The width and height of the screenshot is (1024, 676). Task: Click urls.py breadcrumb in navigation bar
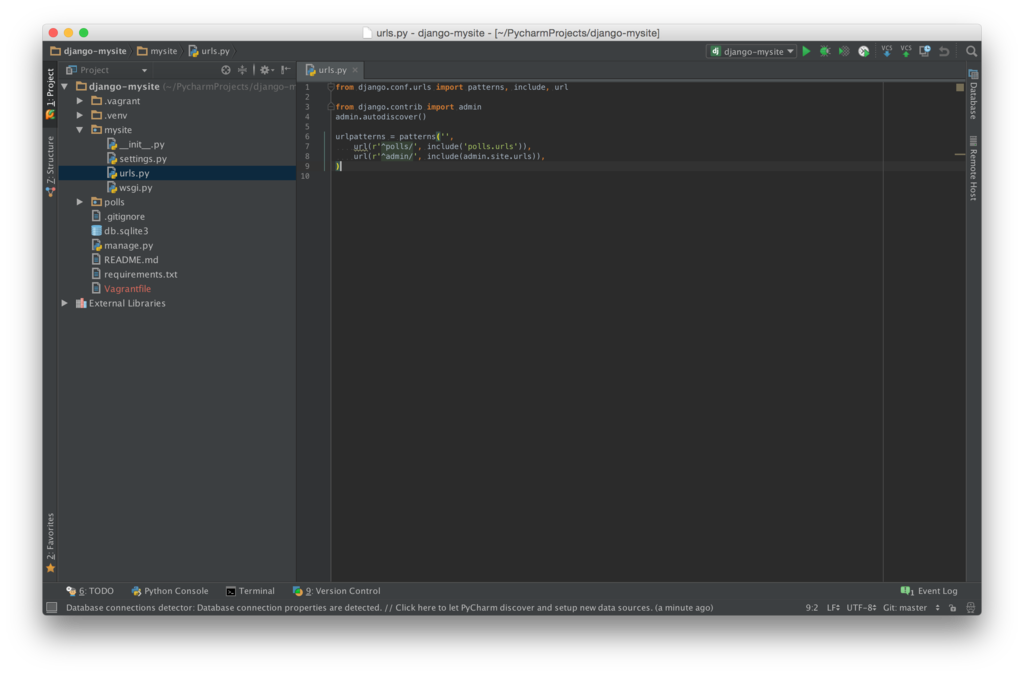(209, 51)
